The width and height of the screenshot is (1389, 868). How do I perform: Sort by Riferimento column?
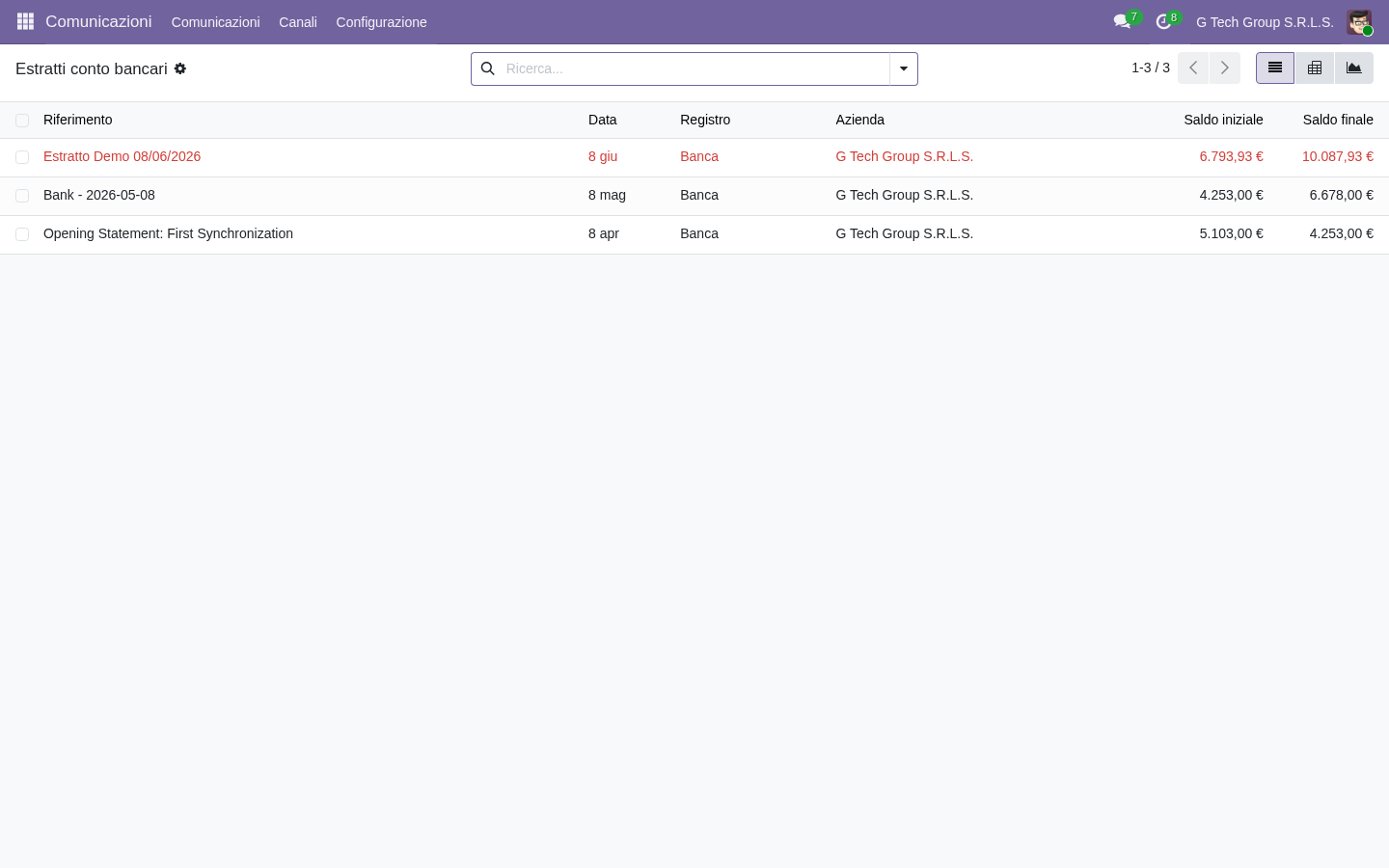coord(77,120)
